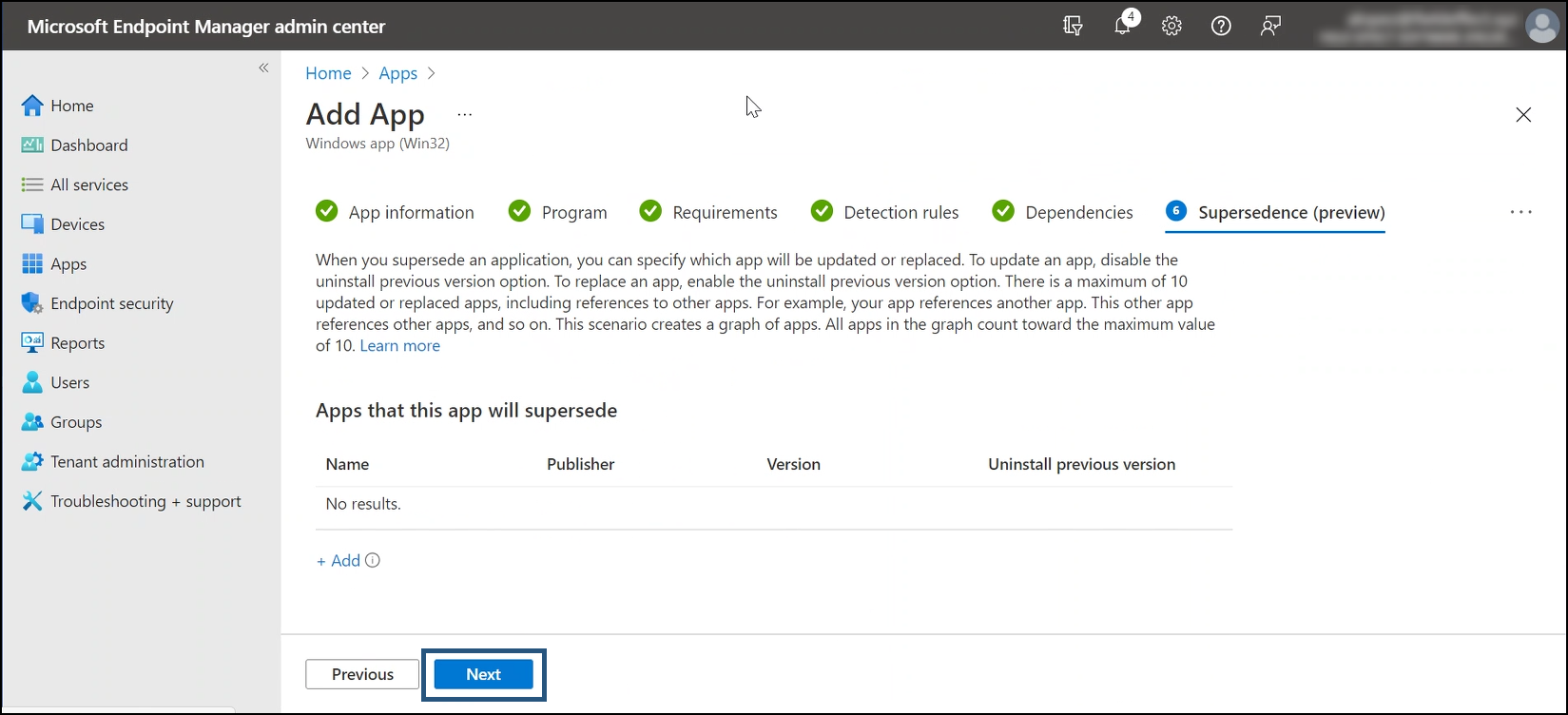Open the Groups icon in sidebar

(x=32, y=422)
